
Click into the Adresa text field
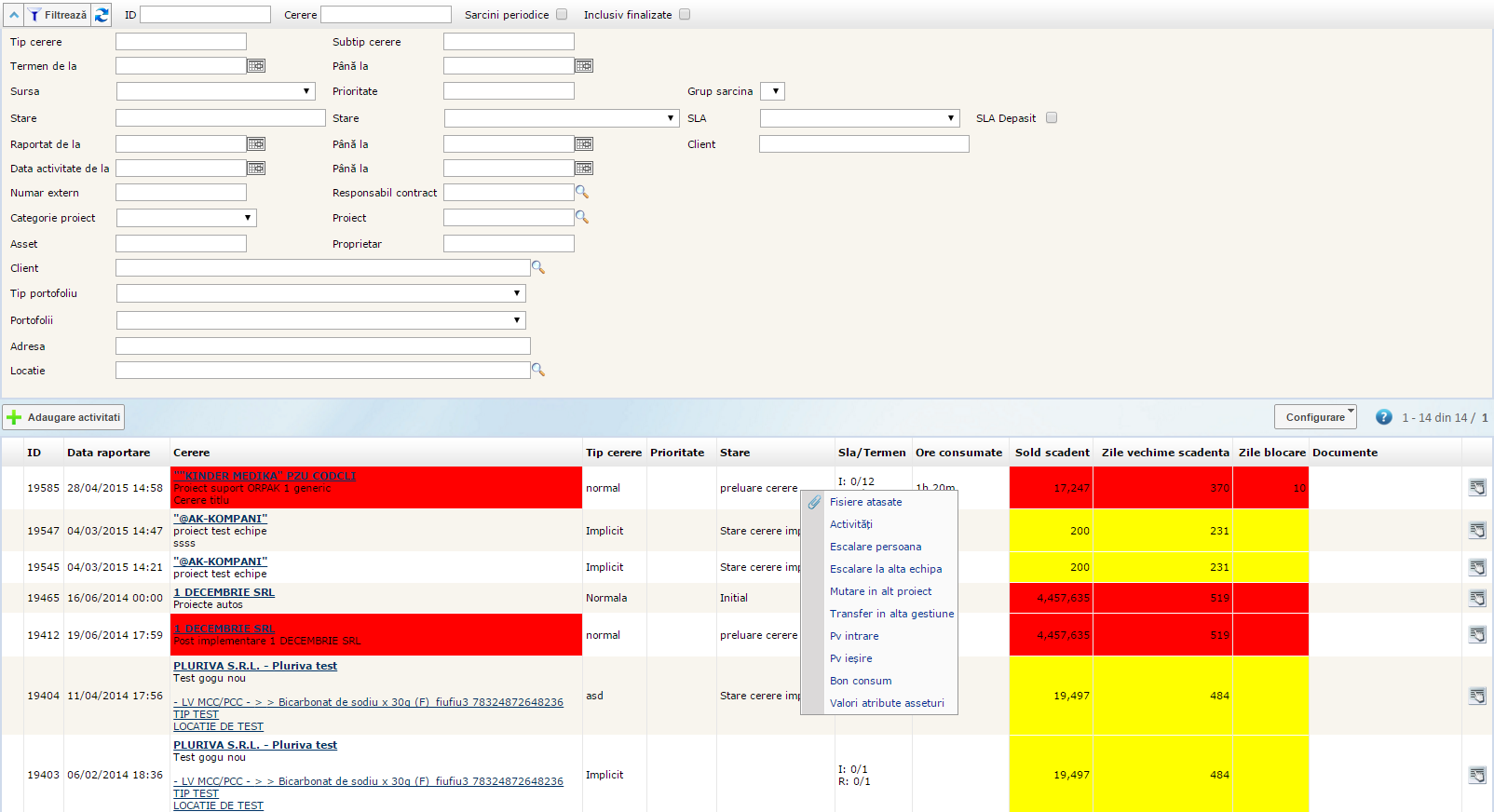pos(322,346)
